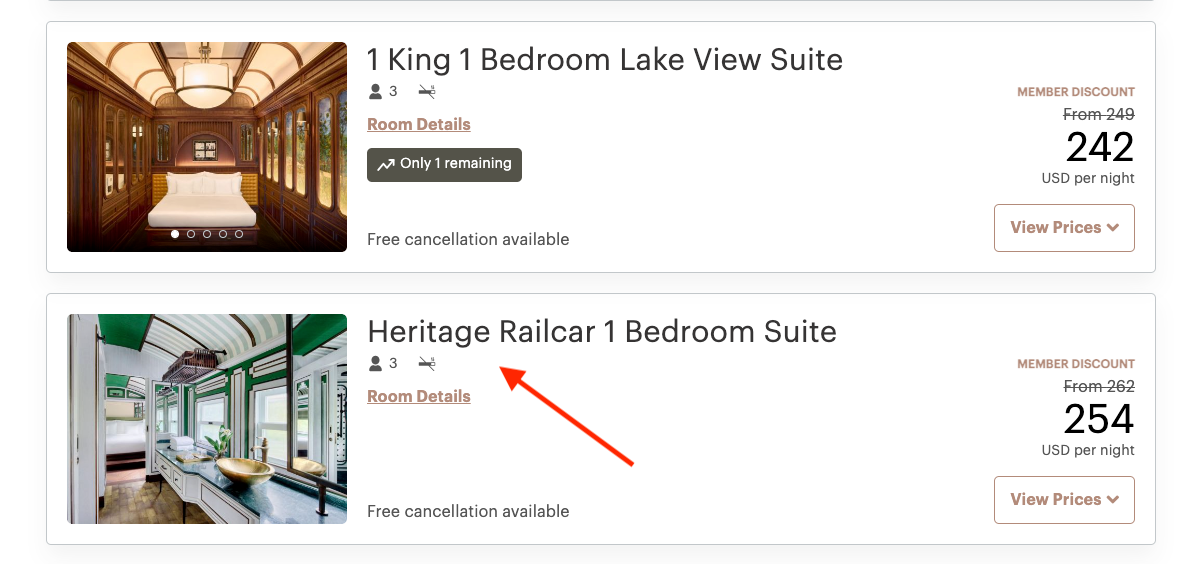The height and width of the screenshot is (564, 1195).
Task: Open Room Details for Heritage Railcar Suite
Action: point(419,397)
